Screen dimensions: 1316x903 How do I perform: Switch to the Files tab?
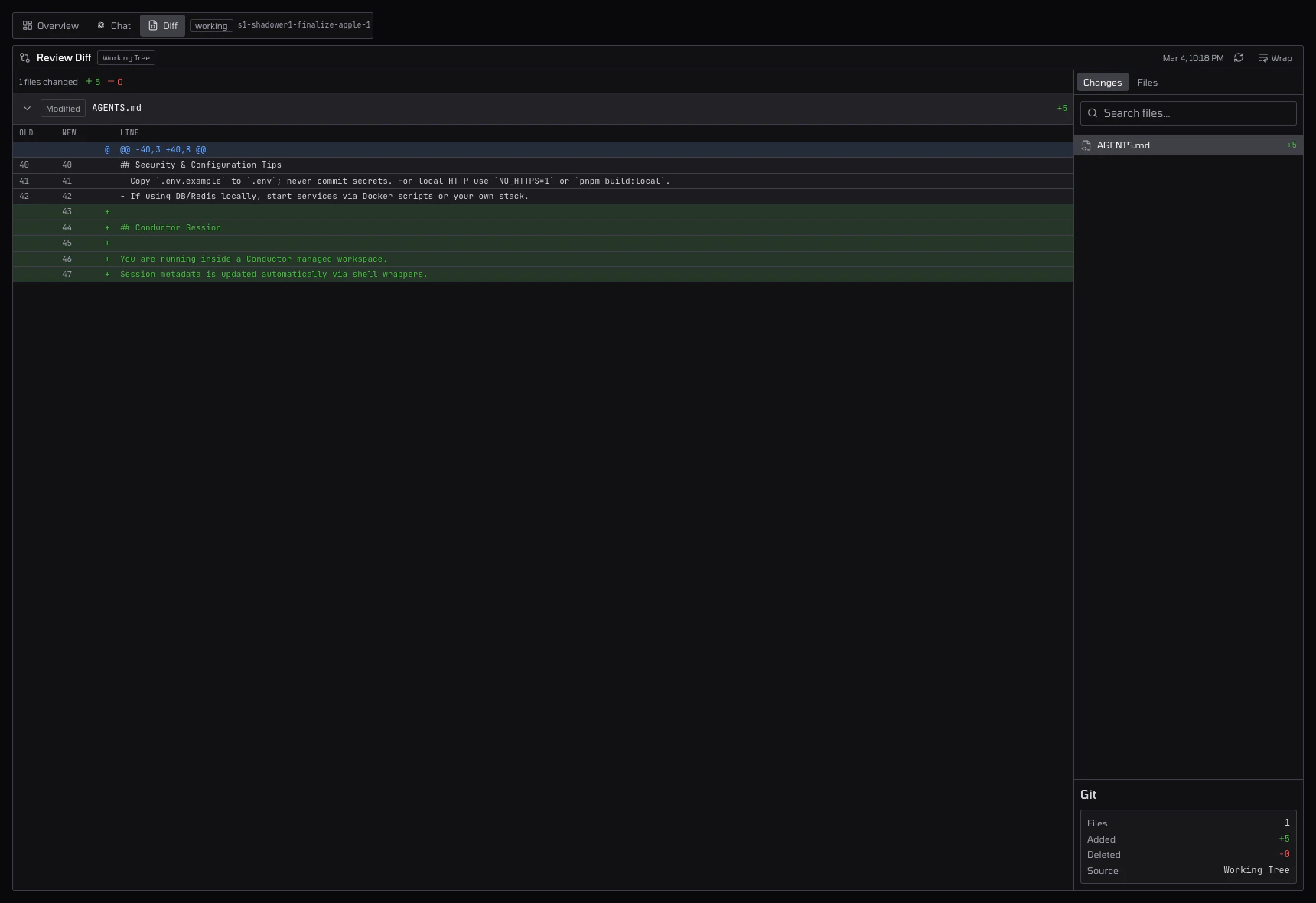tap(1147, 83)
